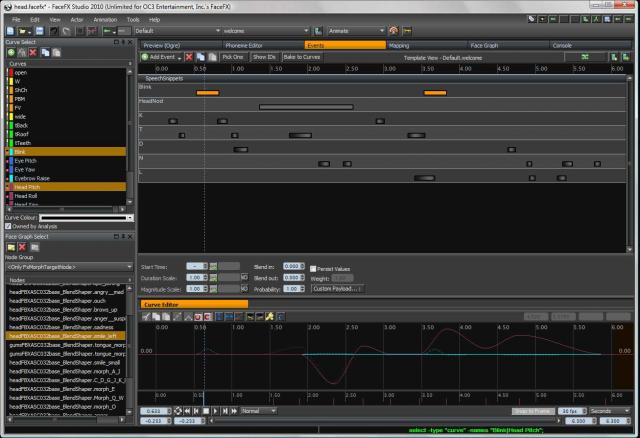Click the Custom Payload button
This screenshot has width=640, height=438.
pyautogui.click(x=337, y=289)
